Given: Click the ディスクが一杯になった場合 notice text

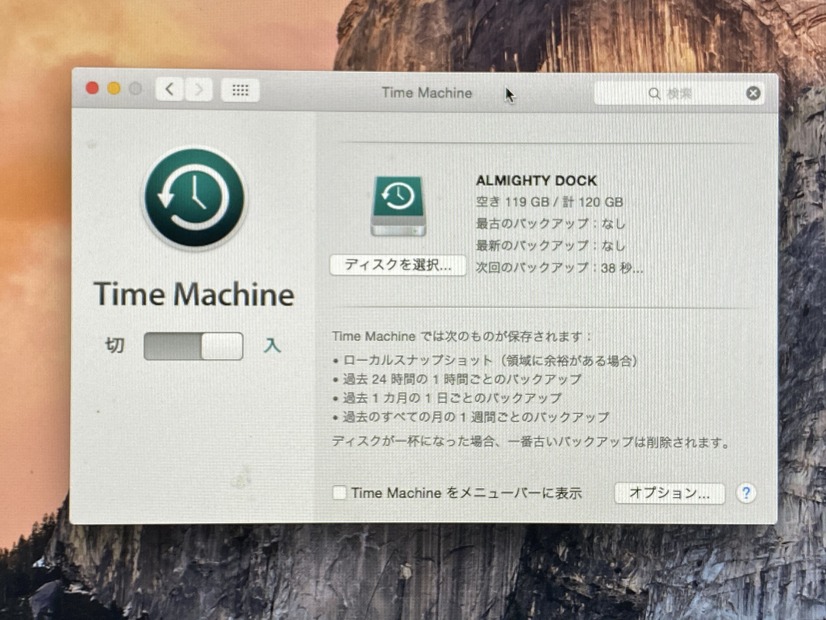Looking at the screenshot, I should 531,441.
